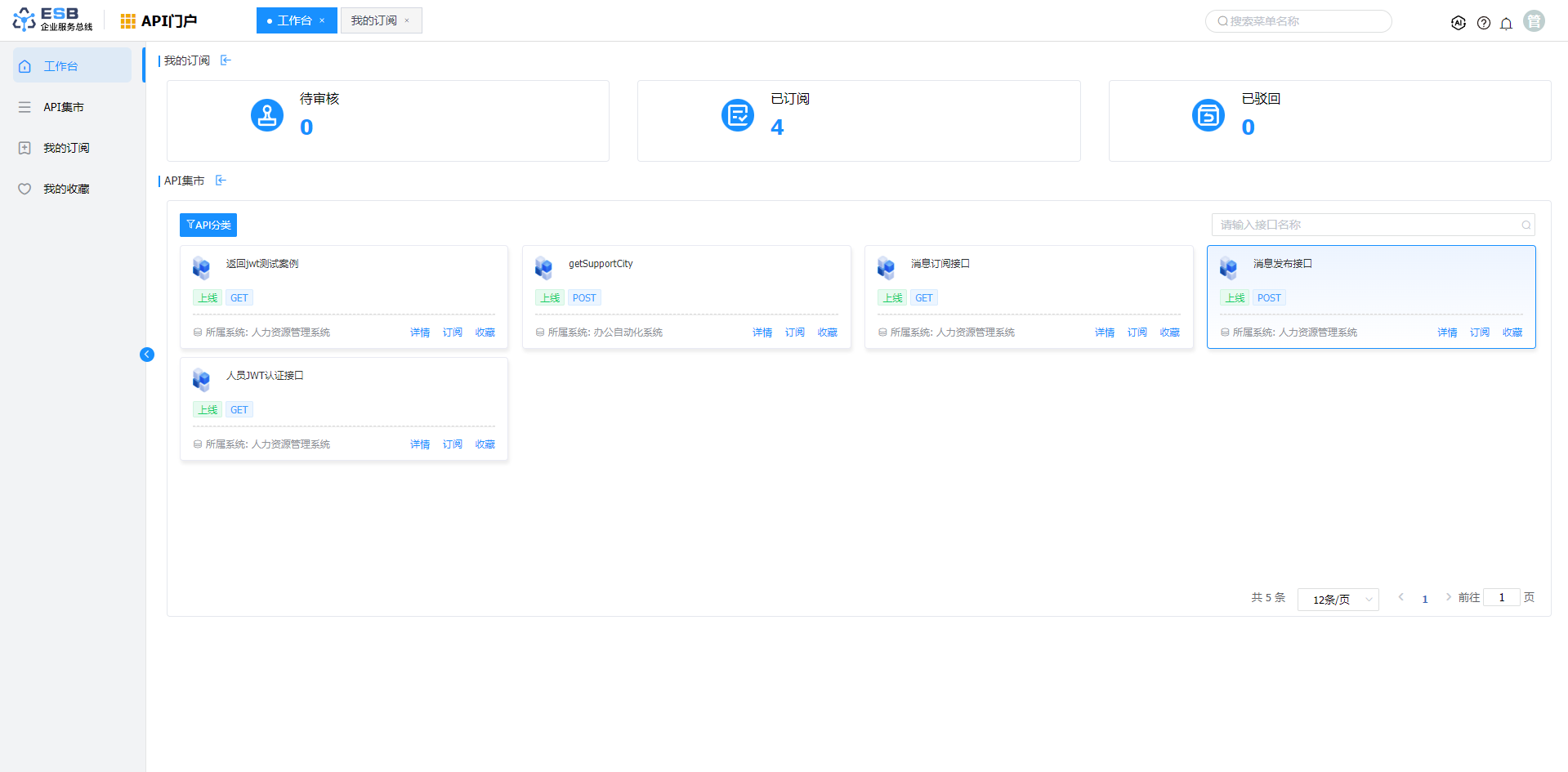Click the jump icon beside API集市 heading
This screenshot has height=772, width=1568.
[221, 181]
